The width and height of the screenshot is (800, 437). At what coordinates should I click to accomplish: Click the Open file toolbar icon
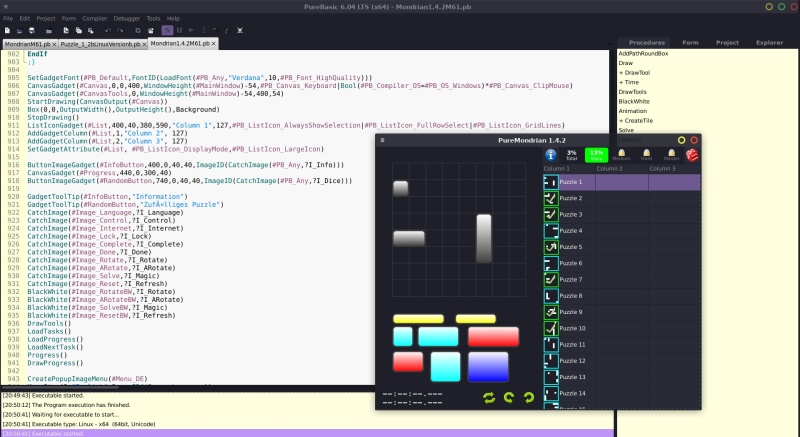tap(19, 31)
